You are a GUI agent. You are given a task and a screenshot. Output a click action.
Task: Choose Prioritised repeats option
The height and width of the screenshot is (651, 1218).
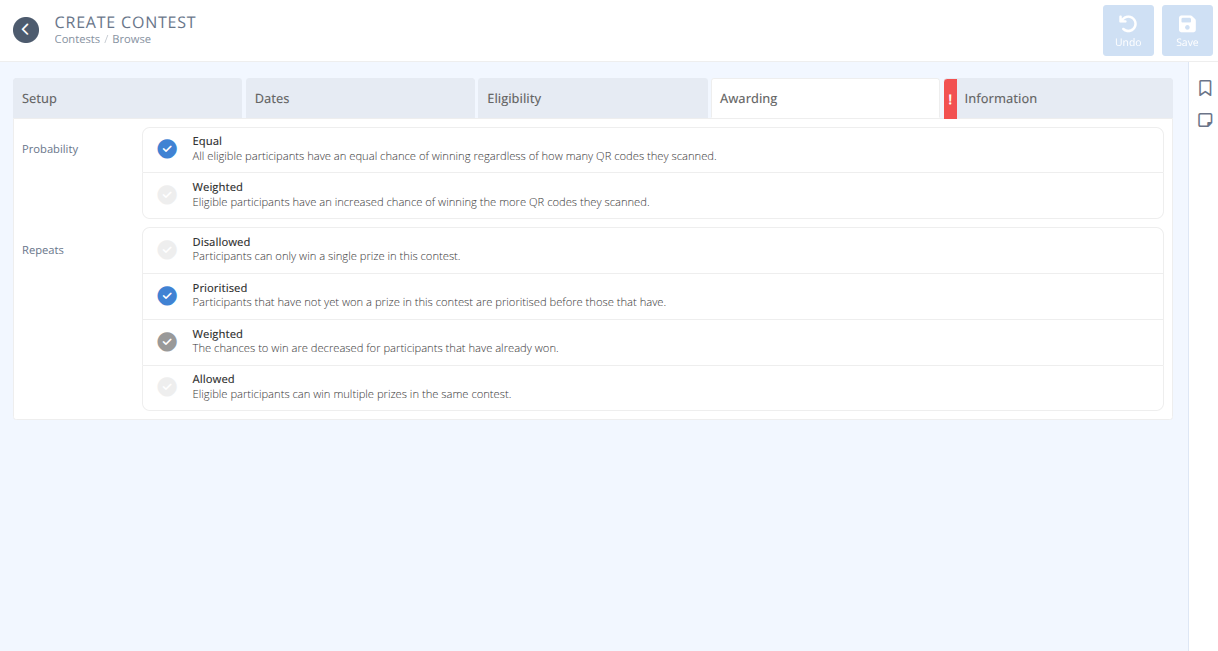click(x=653, y=296)
